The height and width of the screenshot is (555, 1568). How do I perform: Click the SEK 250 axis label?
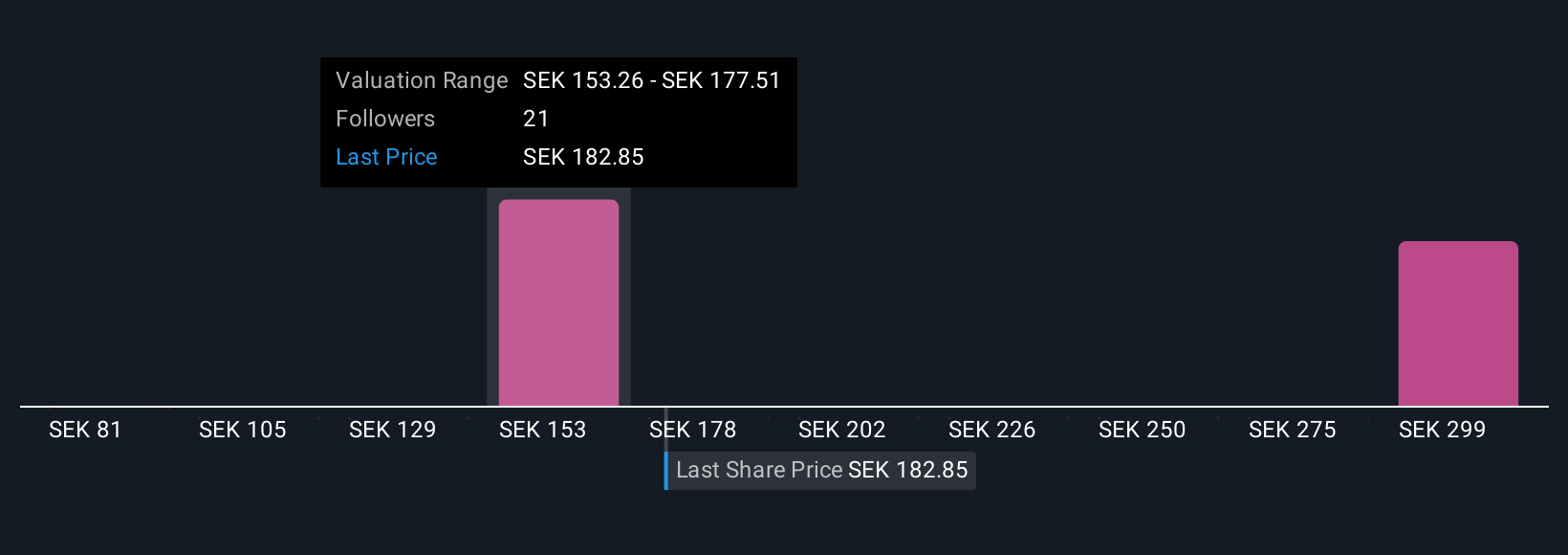click(x=1142, y=430)
